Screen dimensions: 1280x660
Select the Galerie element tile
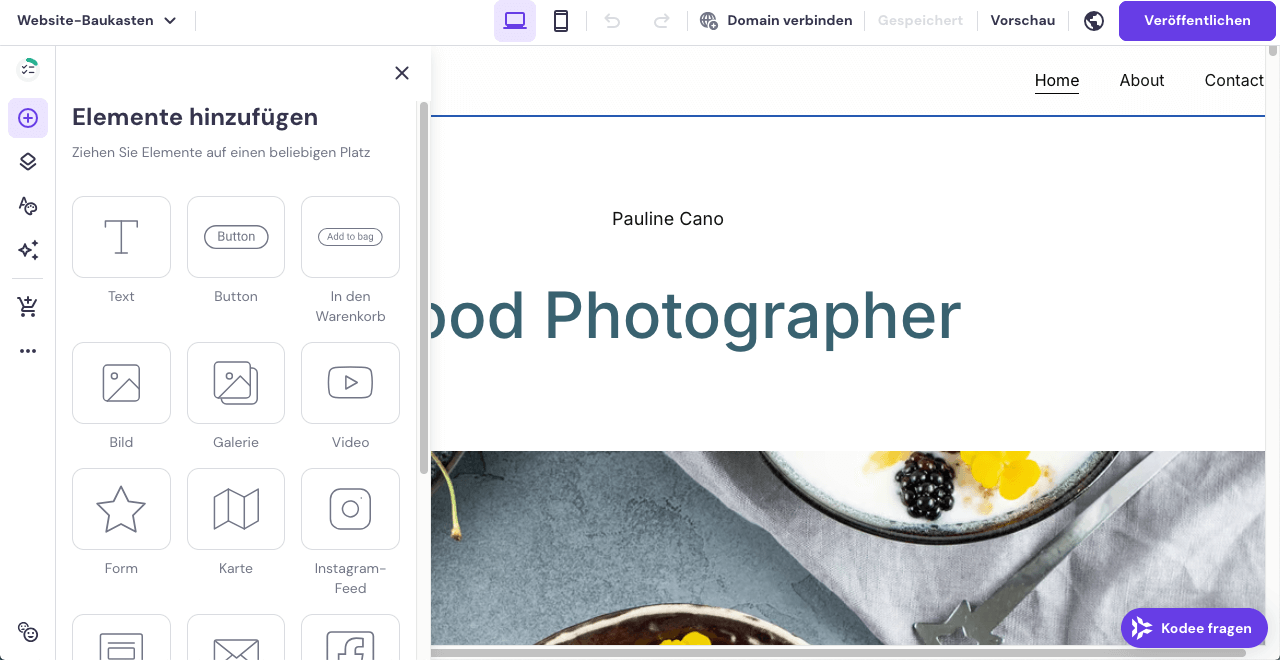(236, 383)
